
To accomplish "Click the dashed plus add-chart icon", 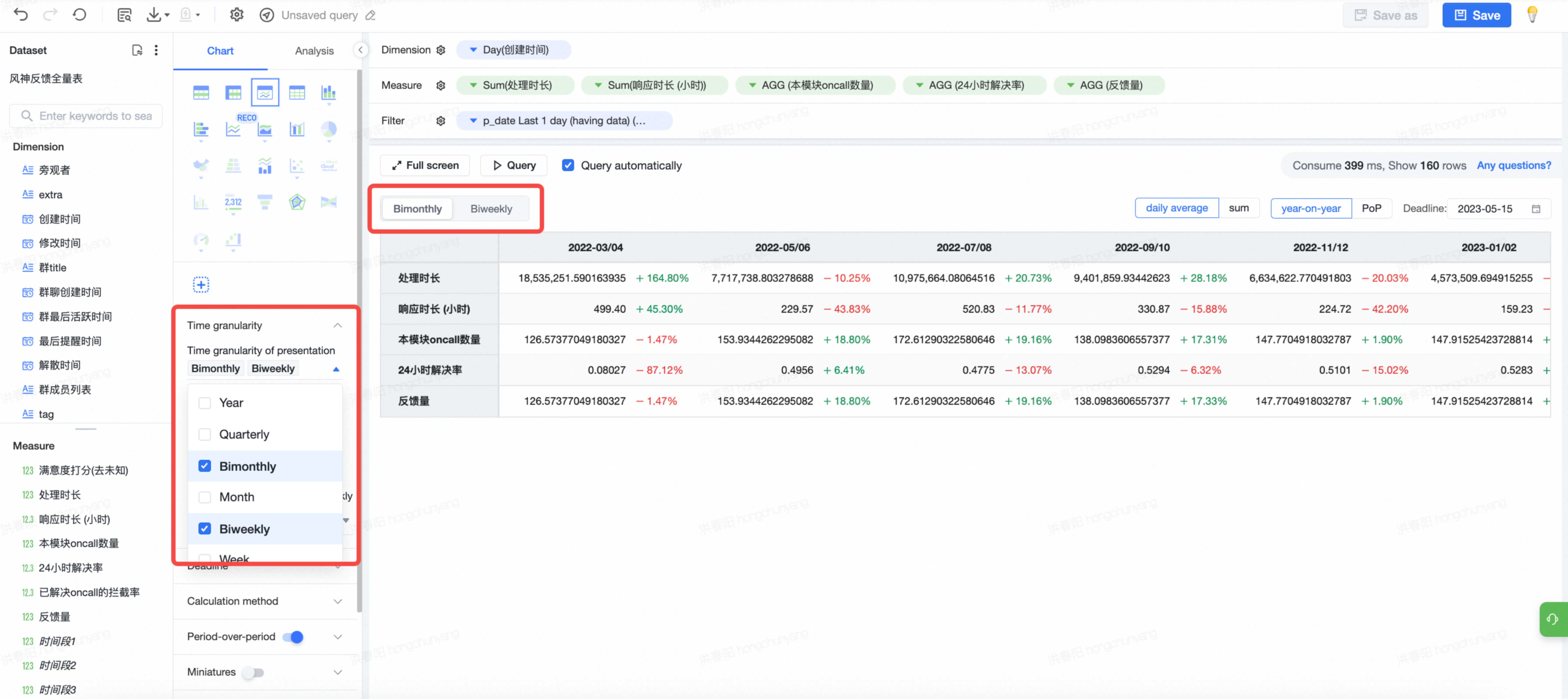I will (x=201, y=285).
